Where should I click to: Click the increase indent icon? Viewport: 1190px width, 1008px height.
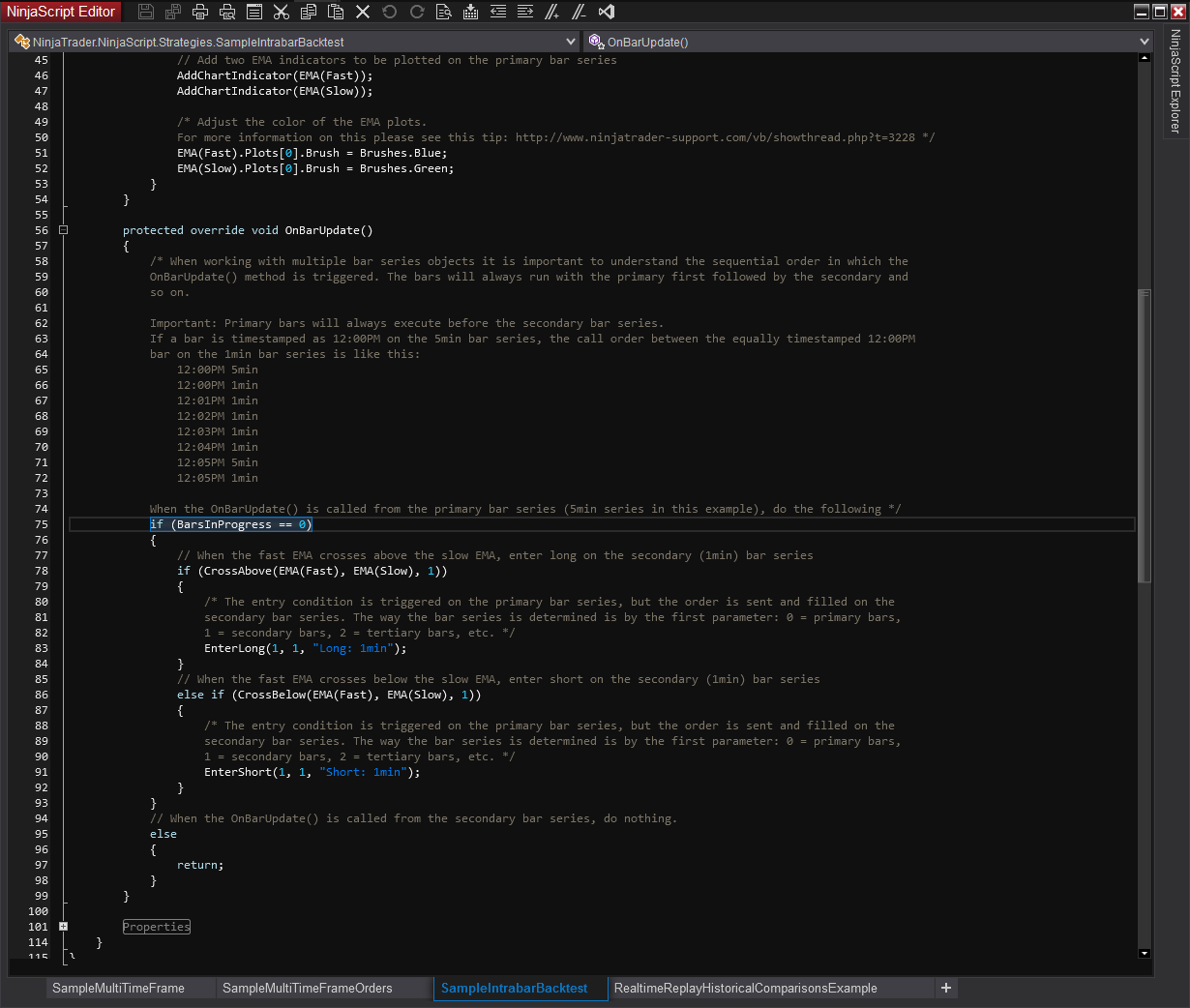[525, 12]
